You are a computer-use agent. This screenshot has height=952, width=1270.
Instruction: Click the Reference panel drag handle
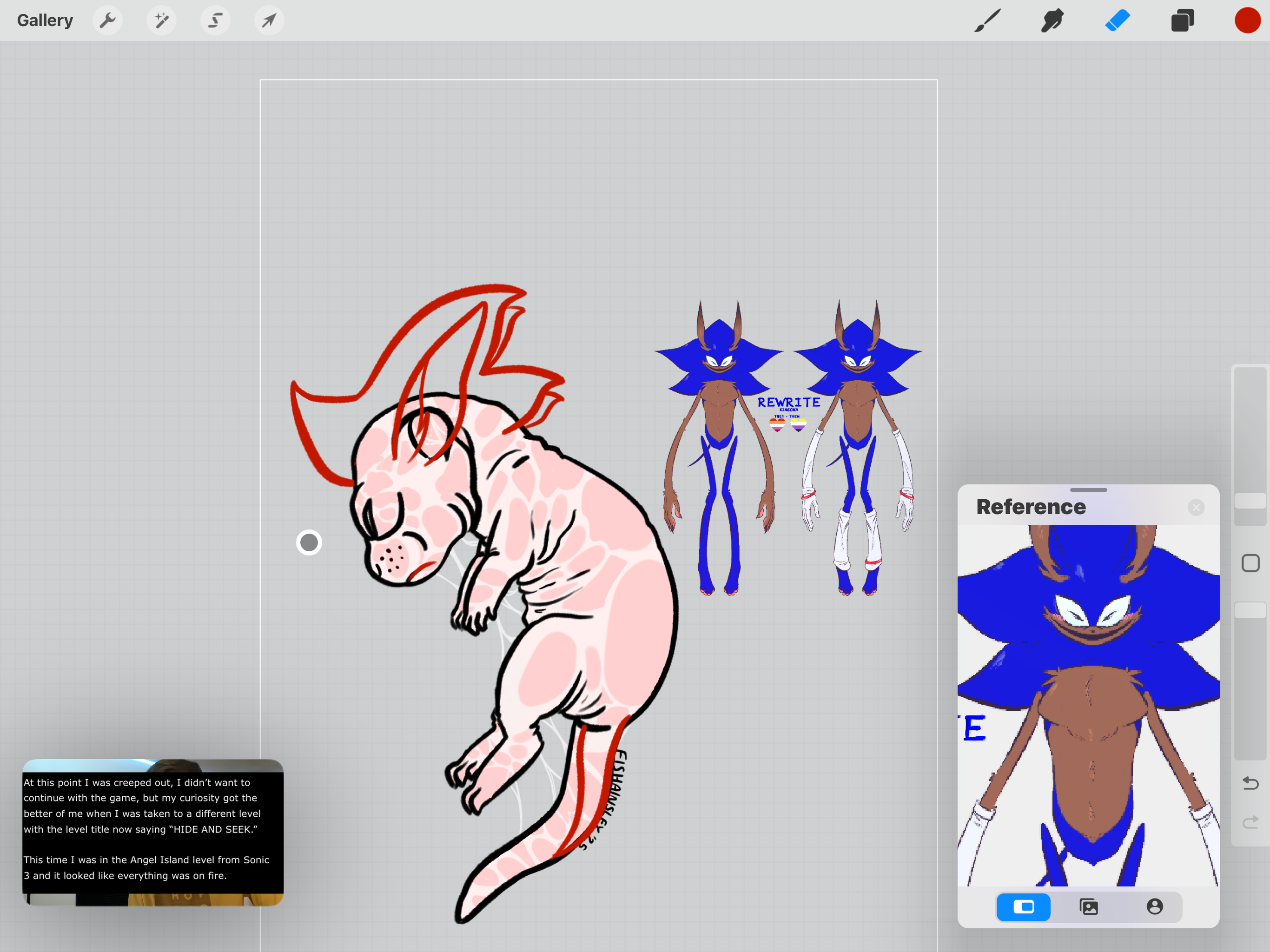[x=1089, y=490]
